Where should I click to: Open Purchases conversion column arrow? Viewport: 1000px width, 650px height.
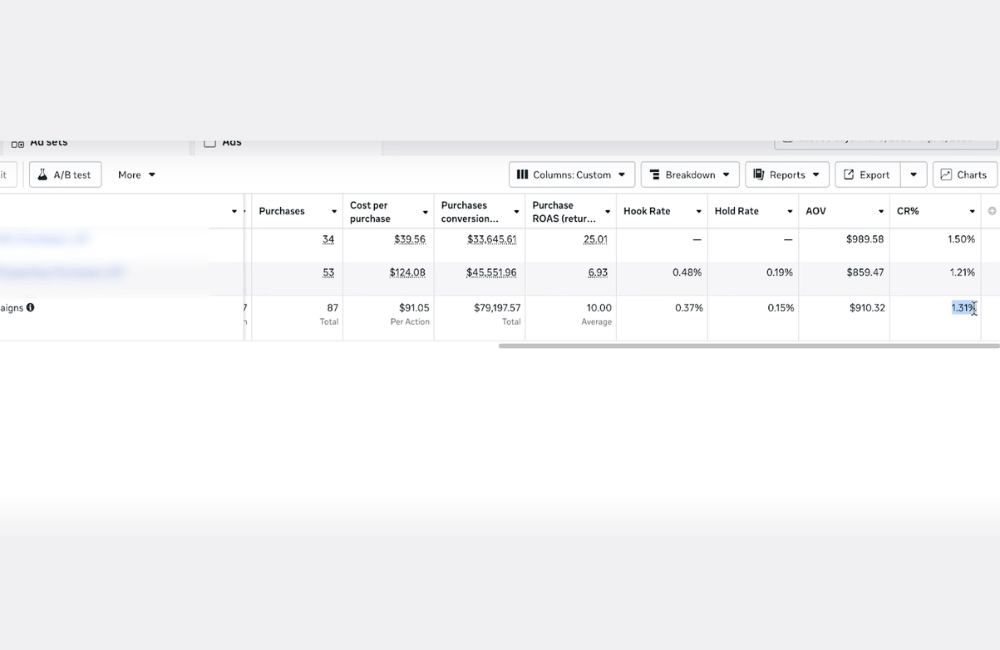tap(517, 212)
